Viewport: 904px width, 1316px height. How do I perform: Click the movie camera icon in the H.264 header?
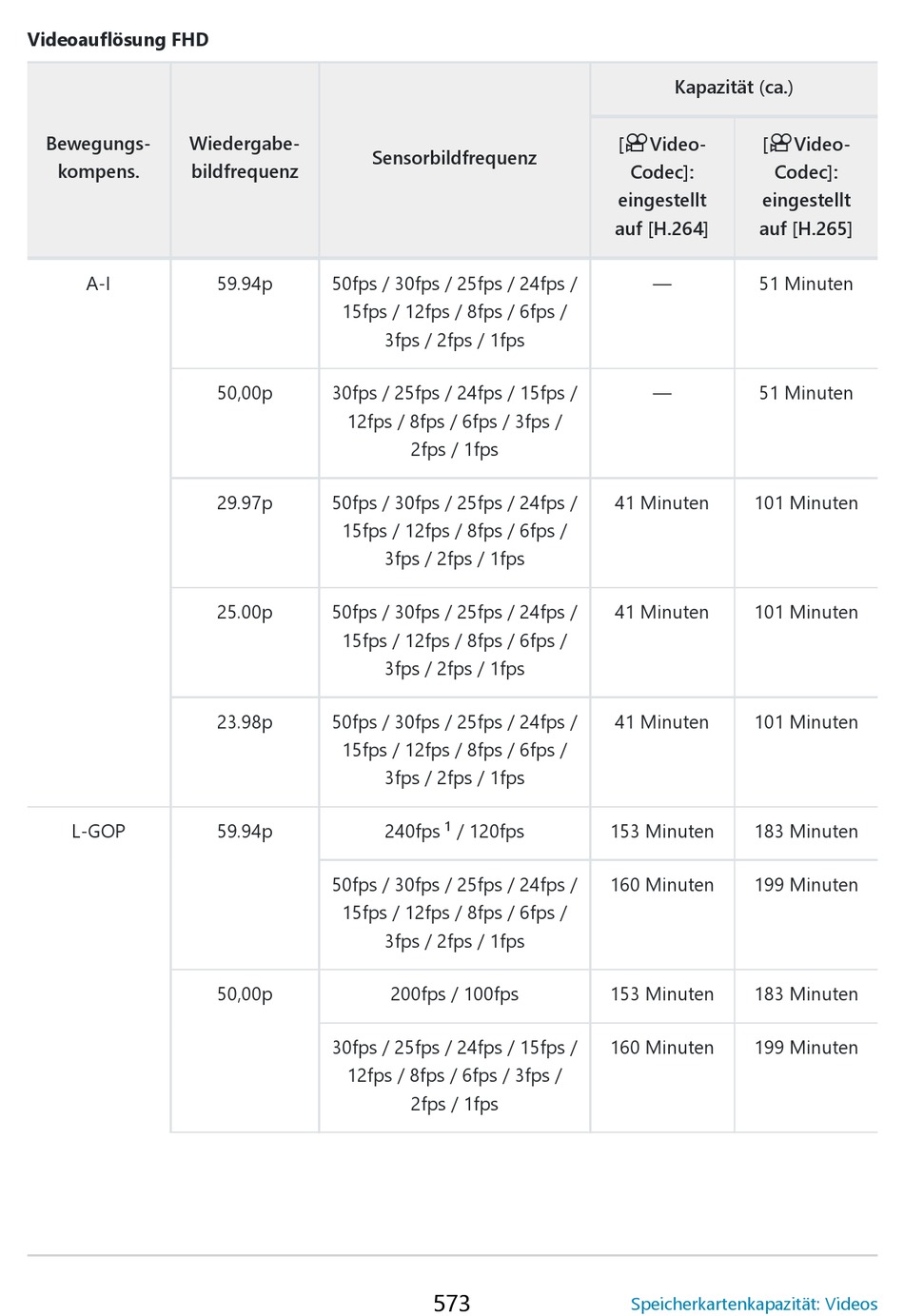(636, 144)
